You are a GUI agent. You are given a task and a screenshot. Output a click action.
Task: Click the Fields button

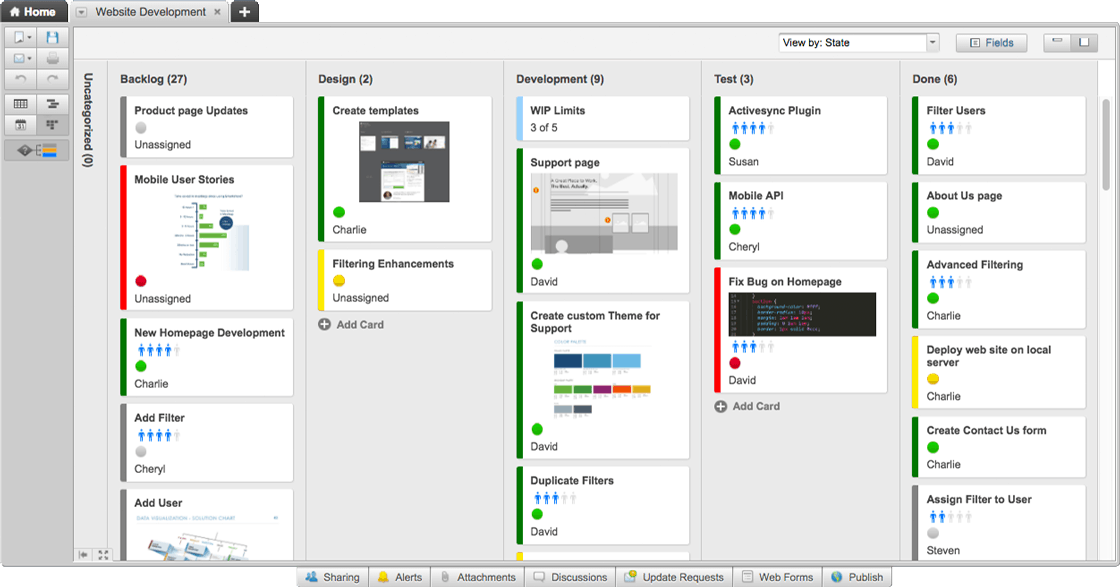990,43
